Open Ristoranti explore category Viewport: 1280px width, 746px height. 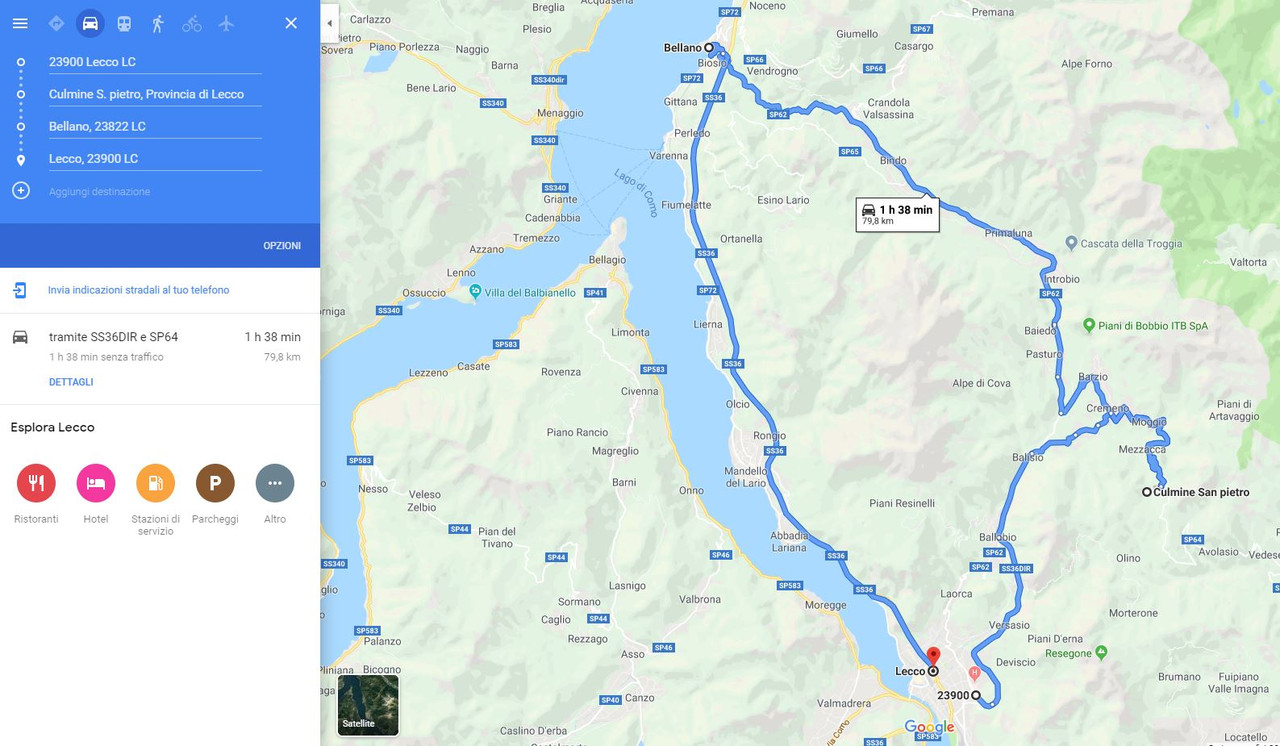tap(36, 483)
